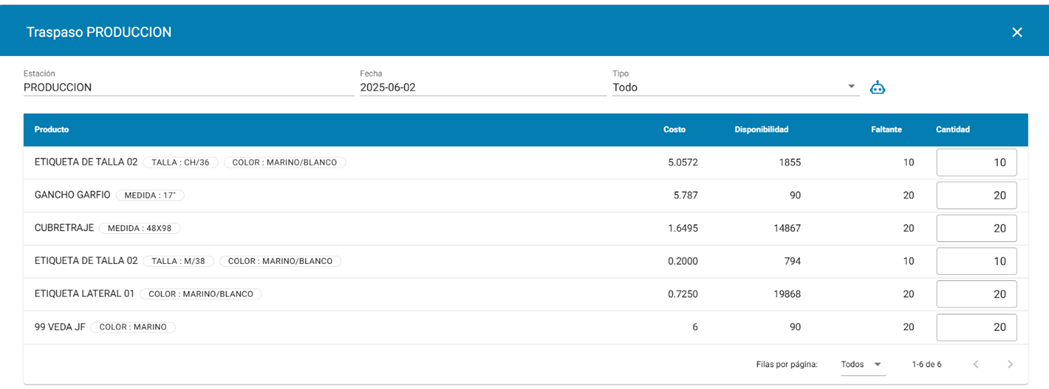
Task: Click the Estación field PRODUCCION
Action: click(x=189, y=88)
